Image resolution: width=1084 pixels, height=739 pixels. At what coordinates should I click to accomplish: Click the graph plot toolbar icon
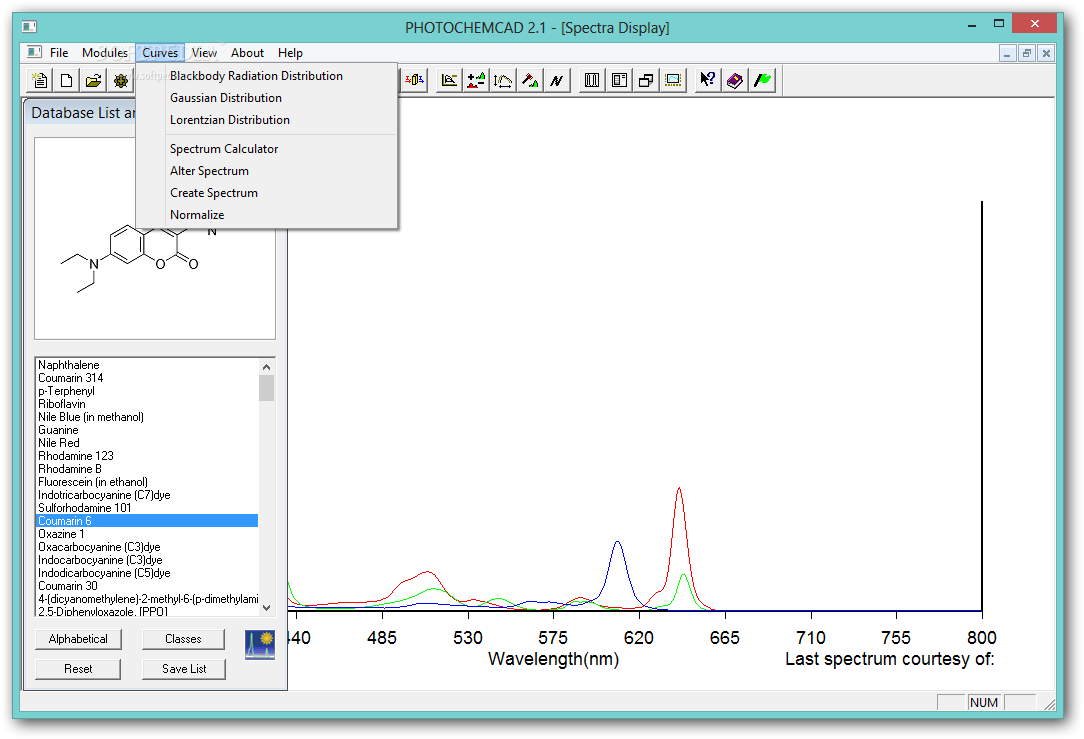449,80
